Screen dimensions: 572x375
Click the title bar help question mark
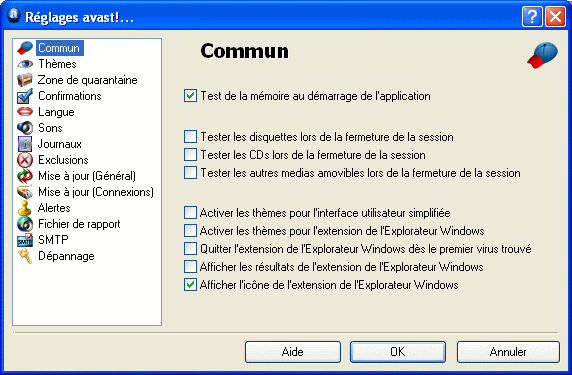(x=532, y=16)
